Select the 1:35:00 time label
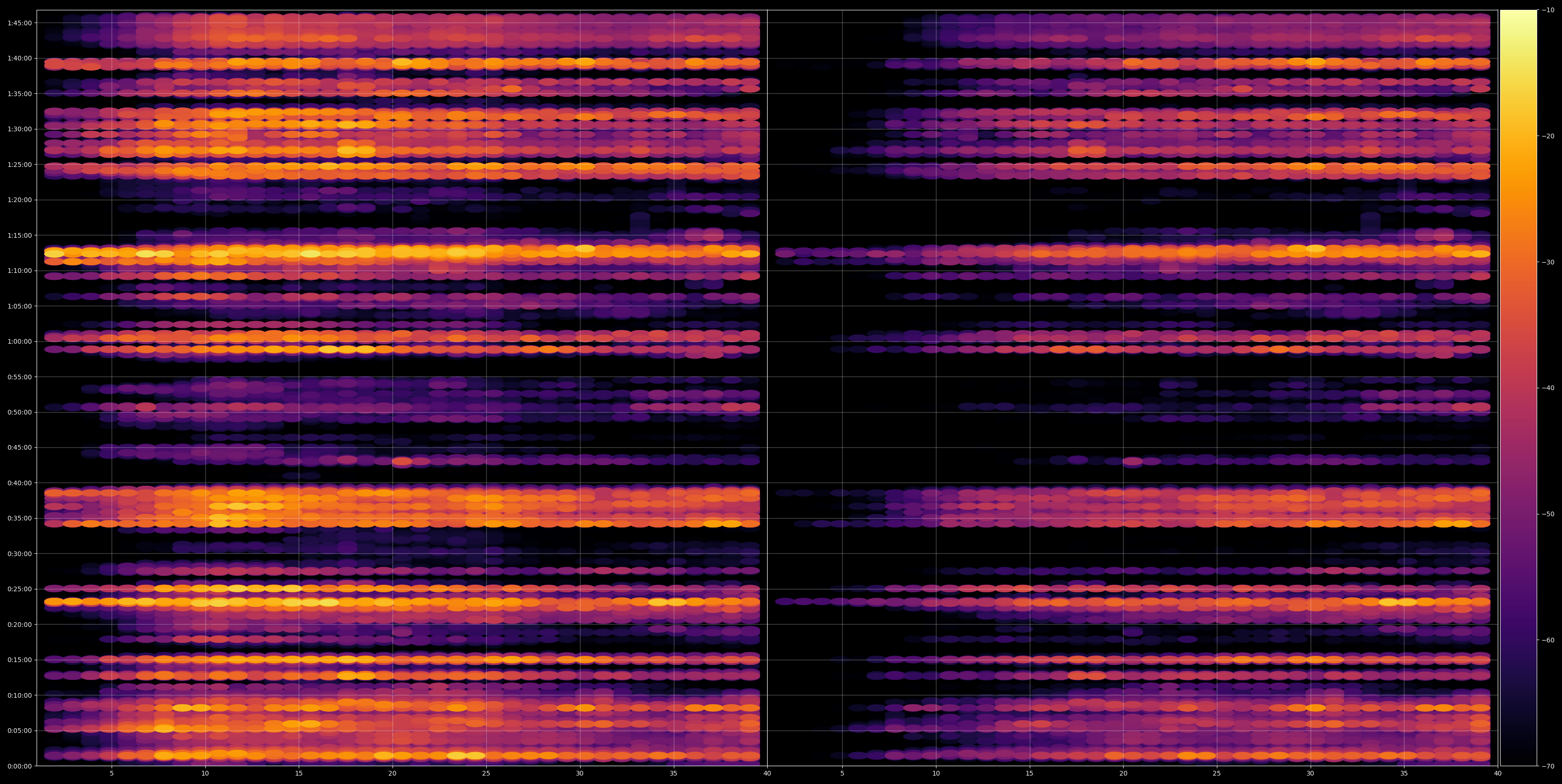Screen dimensions: 1562x784 (19, 94)
